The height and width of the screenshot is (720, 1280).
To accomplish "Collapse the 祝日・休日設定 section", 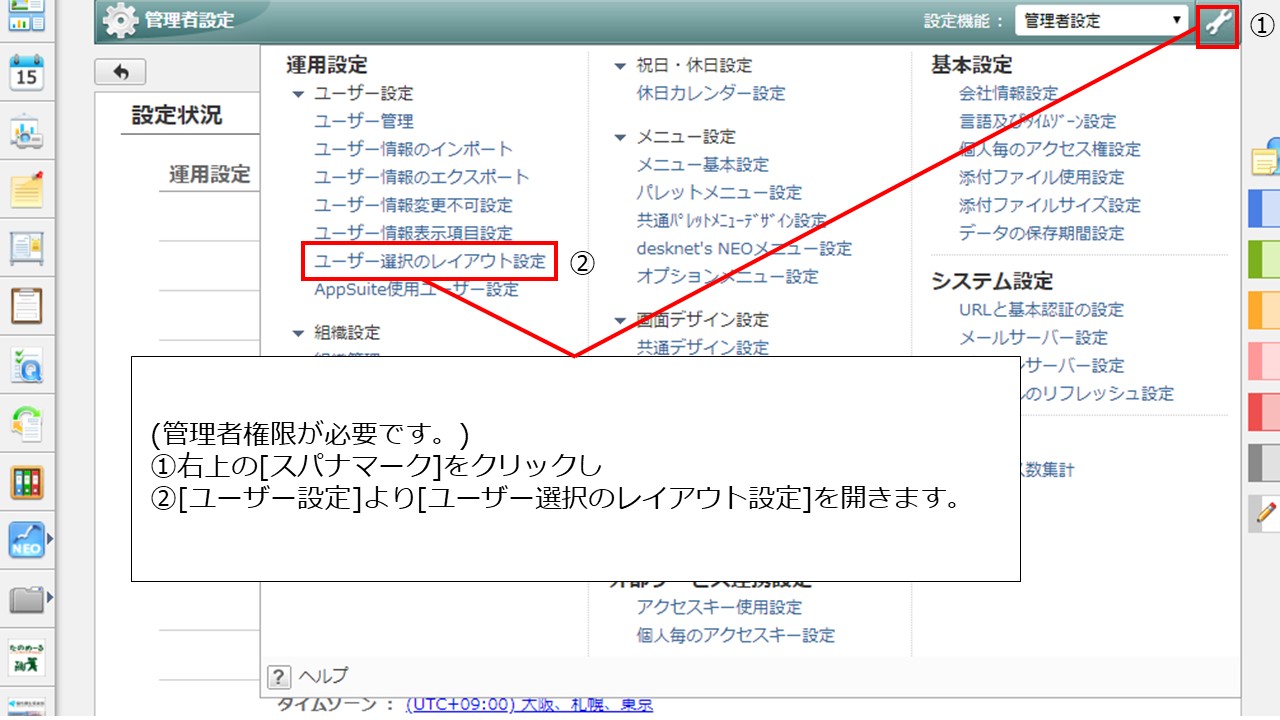I will 620,66.
